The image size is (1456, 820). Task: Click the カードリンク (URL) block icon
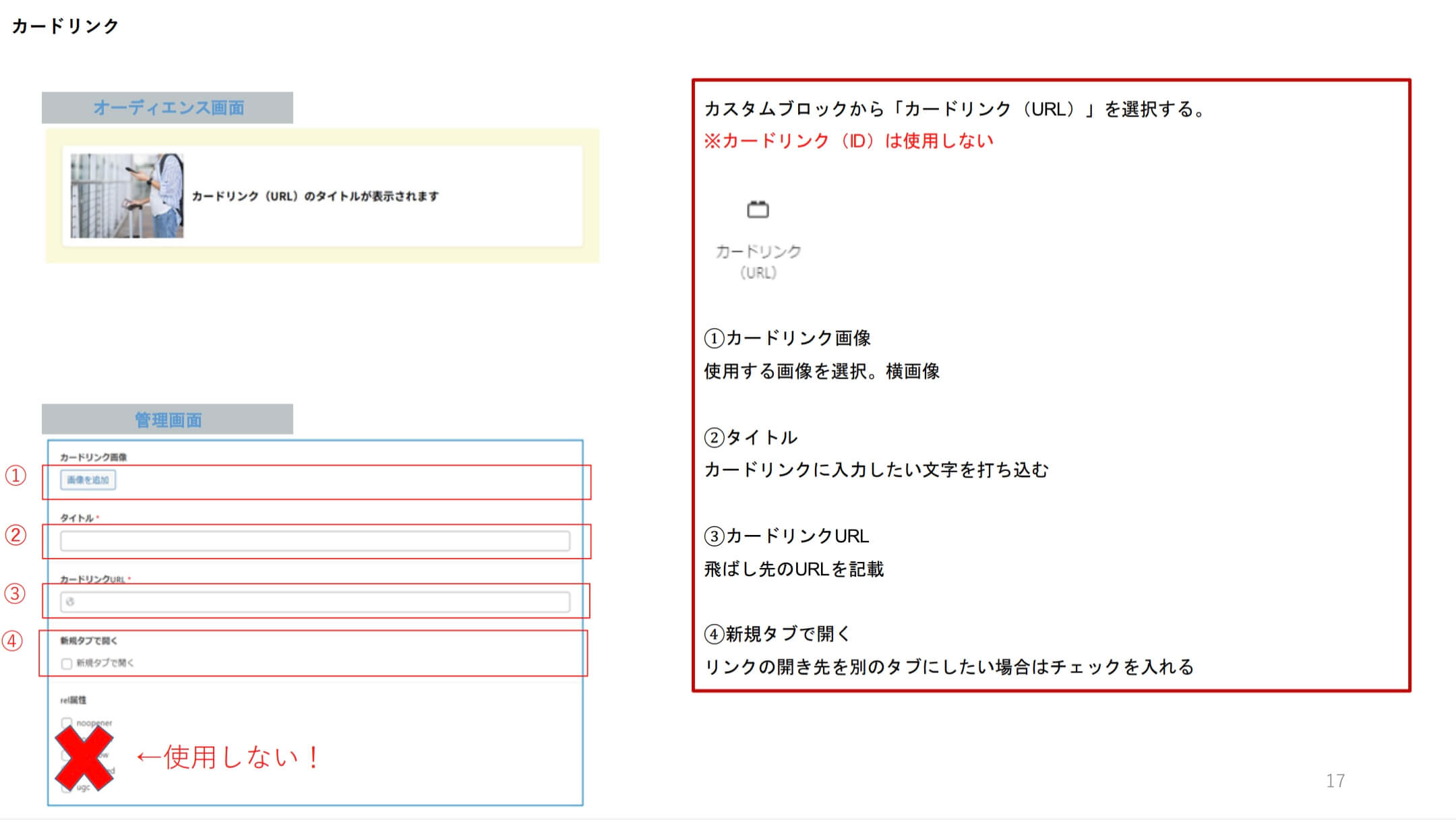click(x=758, y=210)
